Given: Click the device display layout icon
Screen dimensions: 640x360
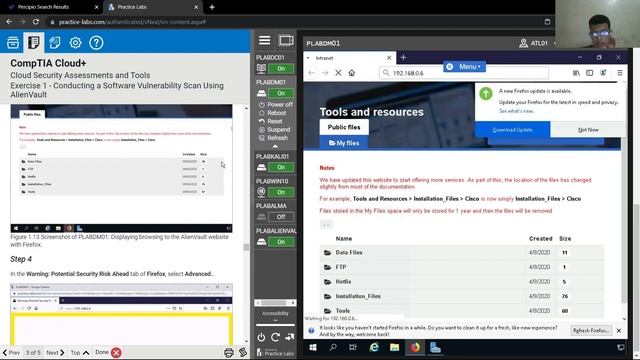Looking at the screenshot, I should click(286, 40).
